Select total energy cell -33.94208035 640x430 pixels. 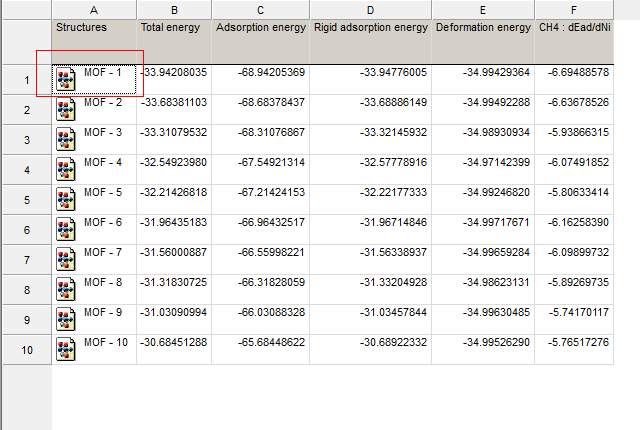pos(174,80)
